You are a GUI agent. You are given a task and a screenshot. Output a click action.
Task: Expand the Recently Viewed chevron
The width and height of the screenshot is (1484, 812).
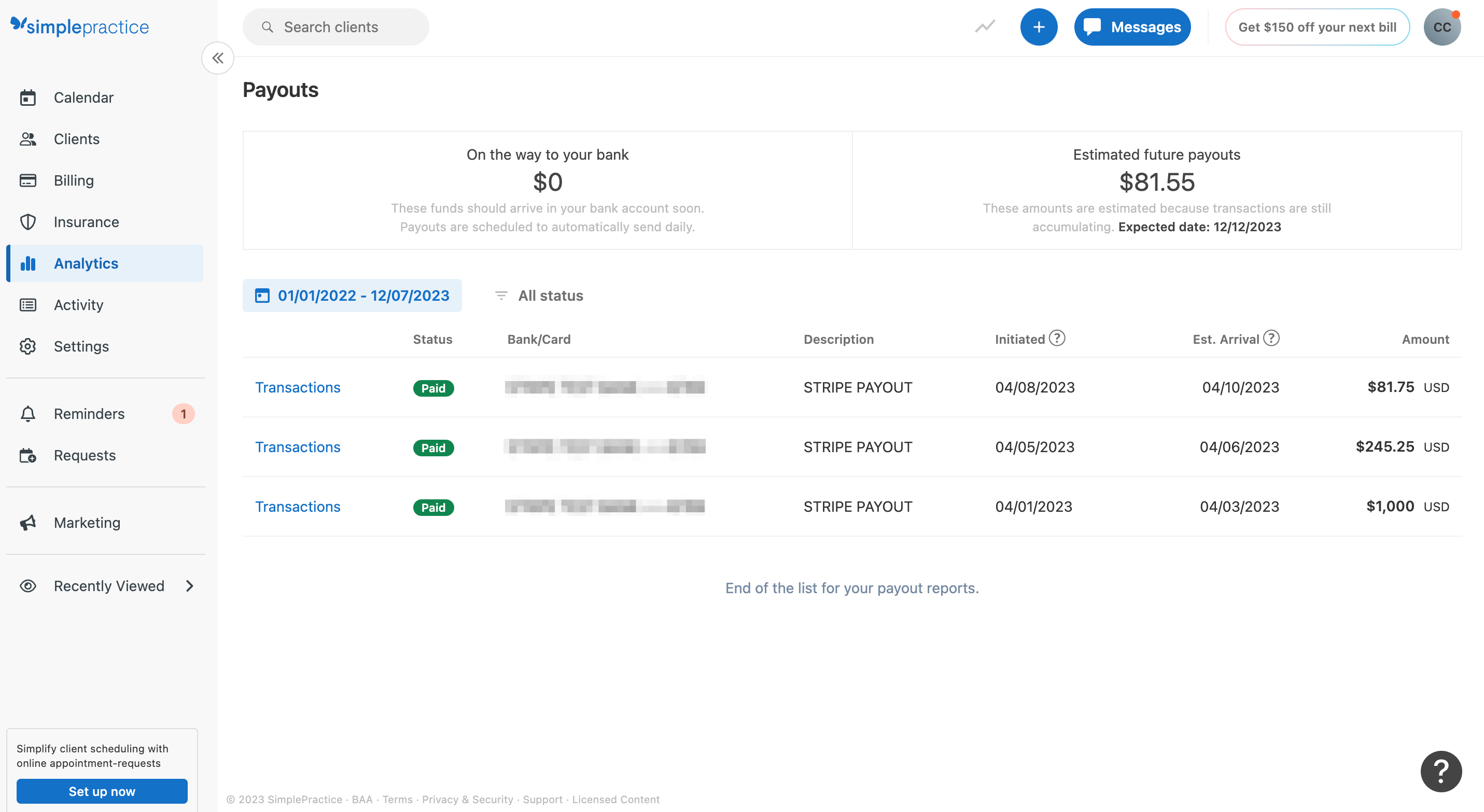pos(190,586)
